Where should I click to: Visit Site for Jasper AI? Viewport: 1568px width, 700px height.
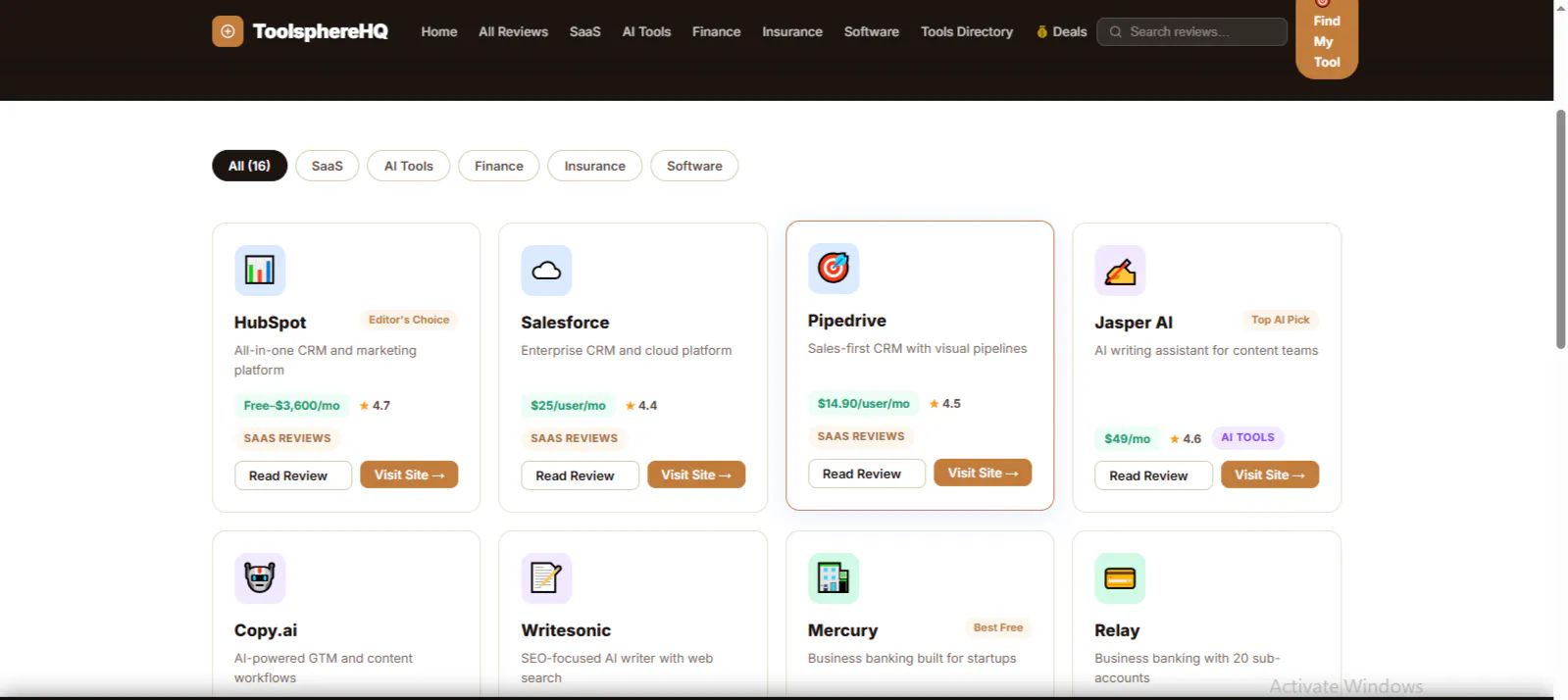click(1270, 475)
